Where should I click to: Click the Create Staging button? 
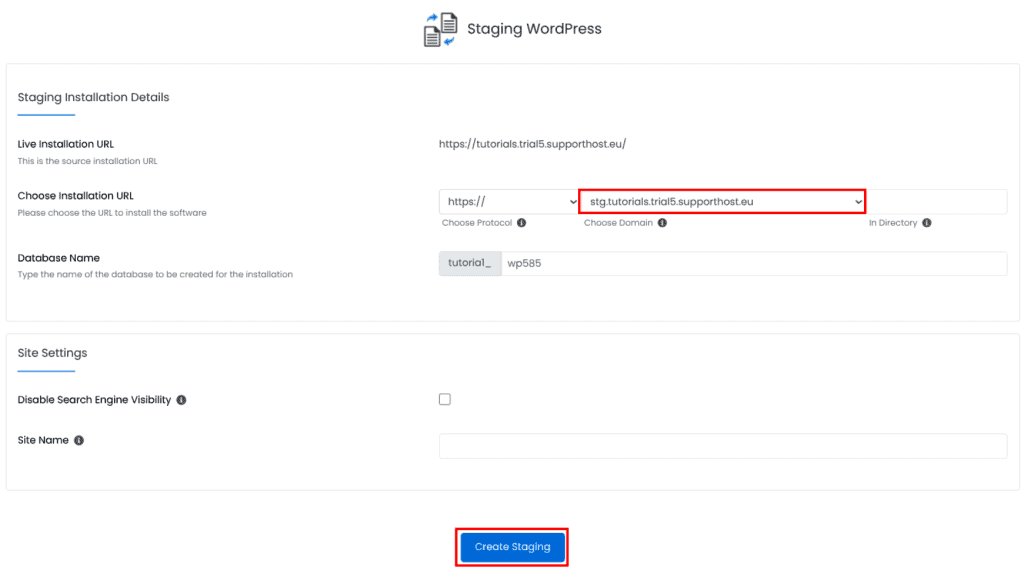513,547
